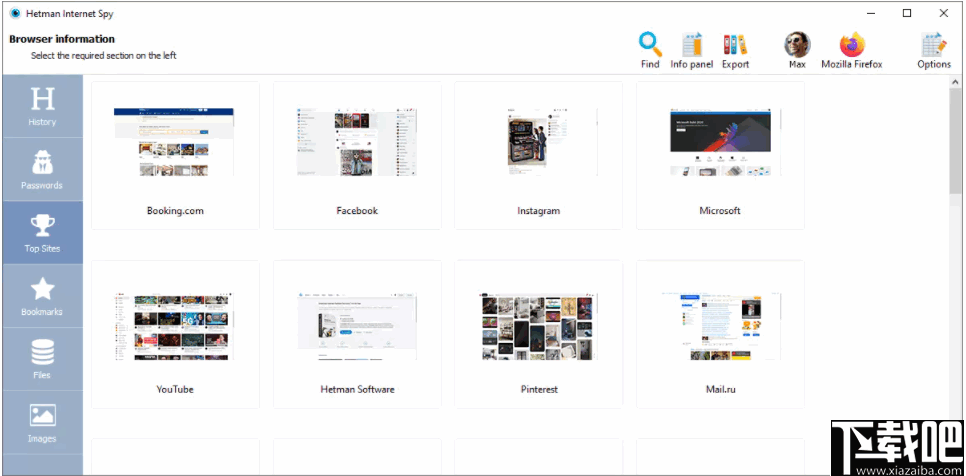Viewport: 966px width, 476px height.
Task: Switch to the Files section
Action: click(x=43, y=359)
